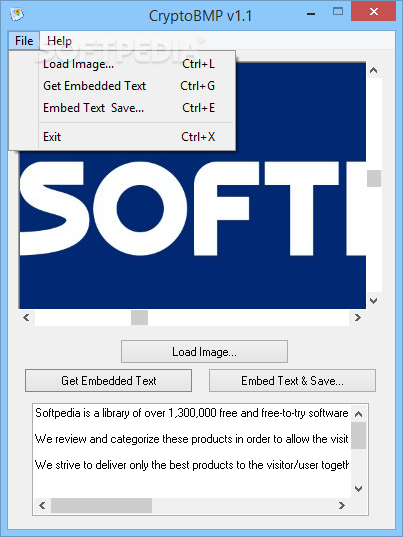Click text box scroll down arrow
Viewport: 403px width, 537px height.
coord(358,489)
